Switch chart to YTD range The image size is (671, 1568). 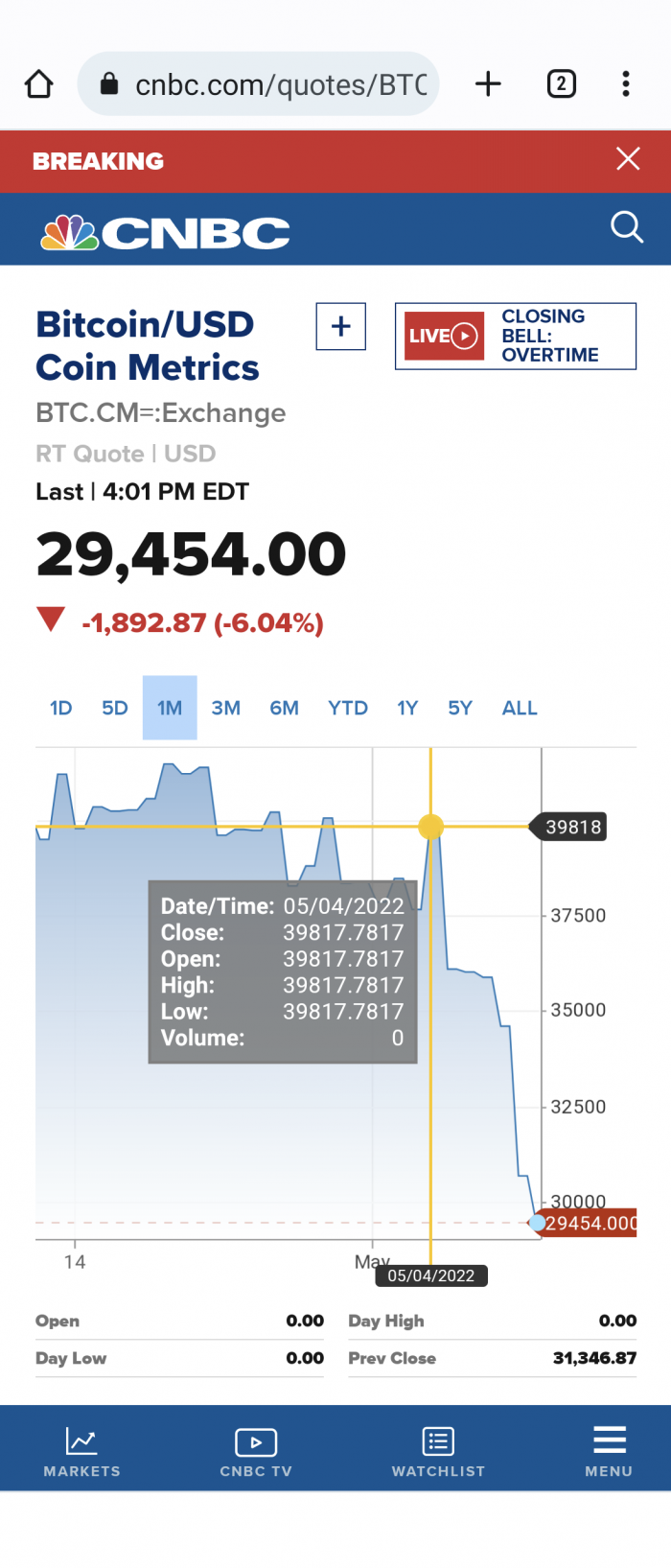pos(348,708)
